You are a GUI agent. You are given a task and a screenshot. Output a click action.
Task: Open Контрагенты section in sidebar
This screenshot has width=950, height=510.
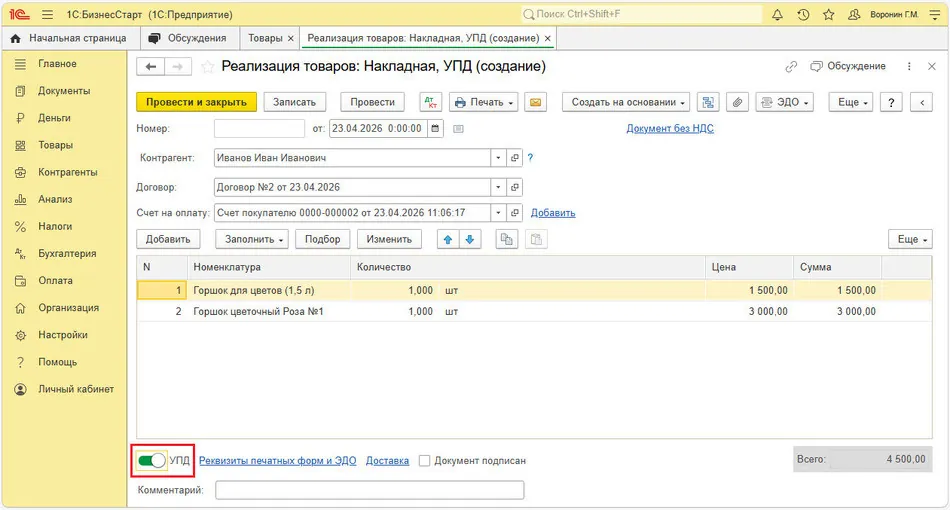67,172
